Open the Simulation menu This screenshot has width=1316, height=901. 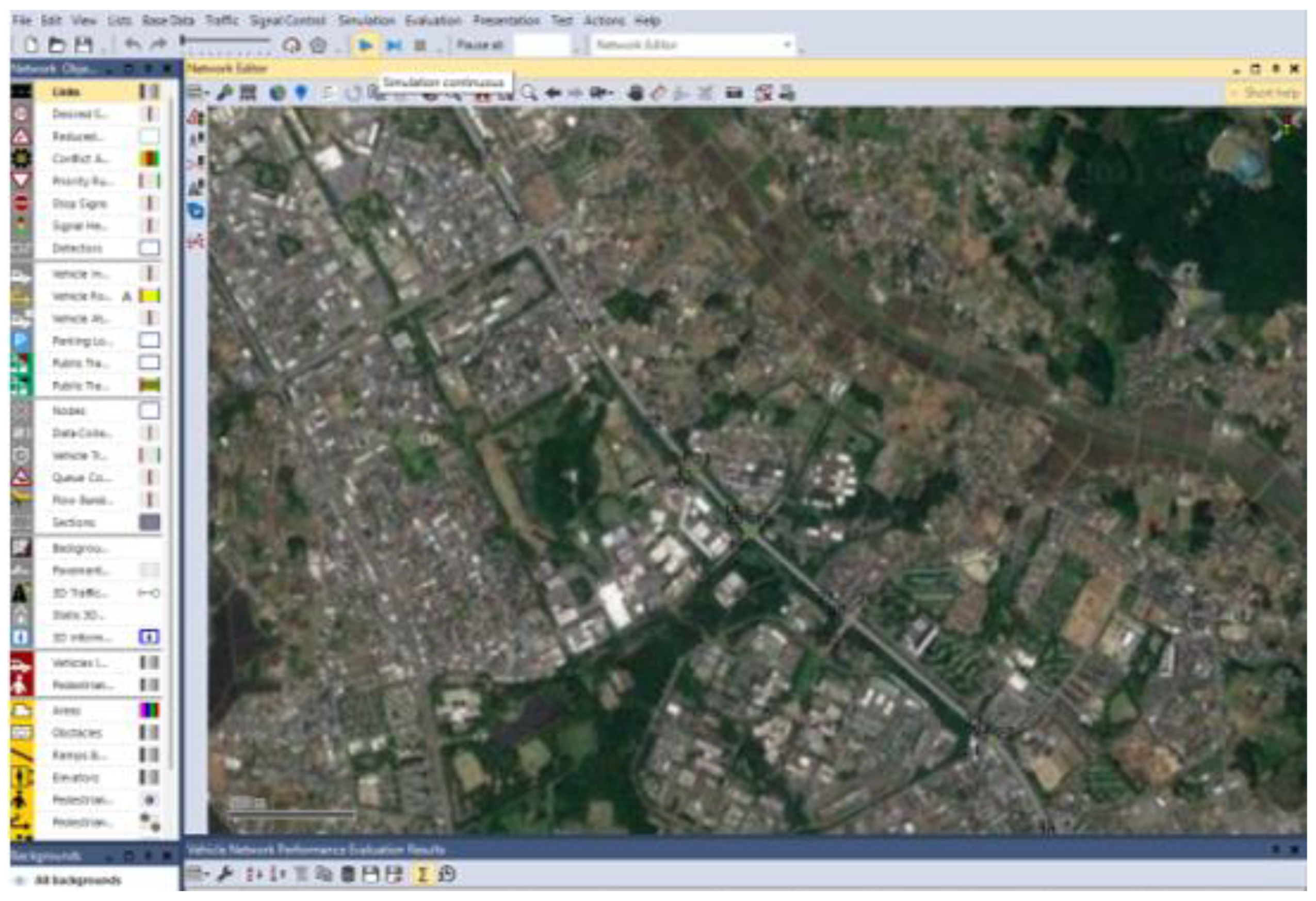pos(366,21)
